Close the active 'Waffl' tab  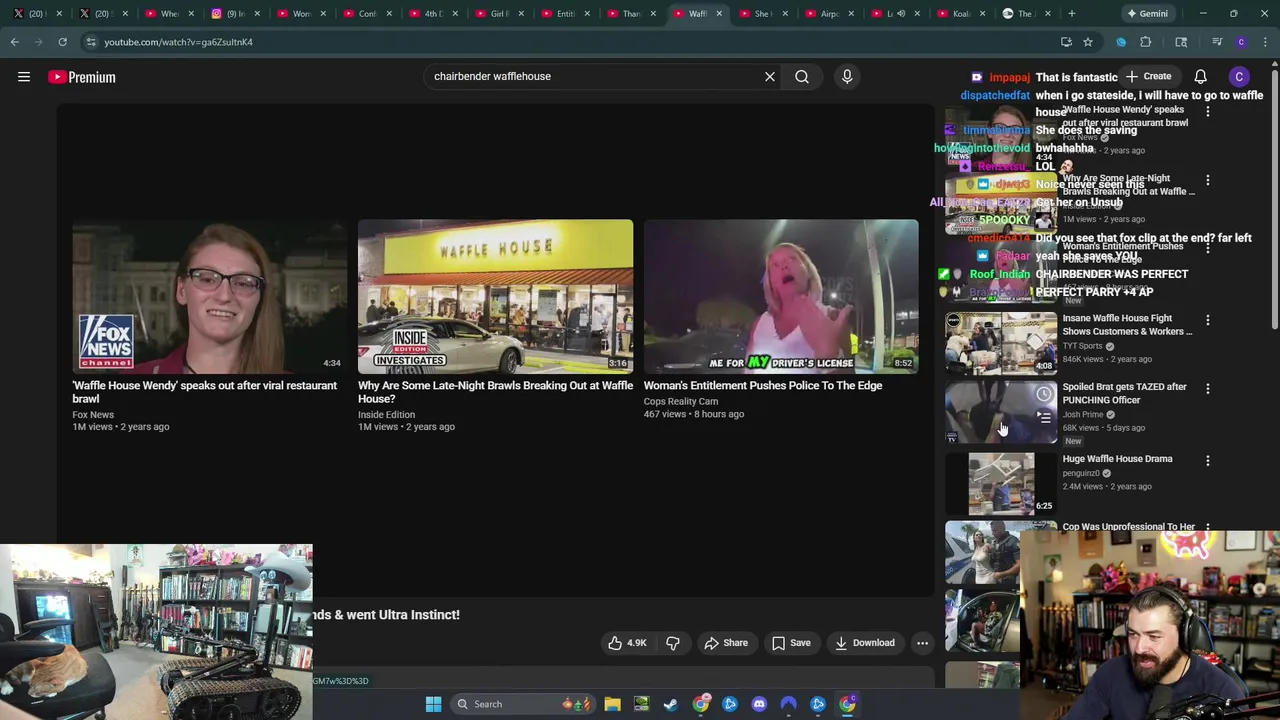coord(719,14)
